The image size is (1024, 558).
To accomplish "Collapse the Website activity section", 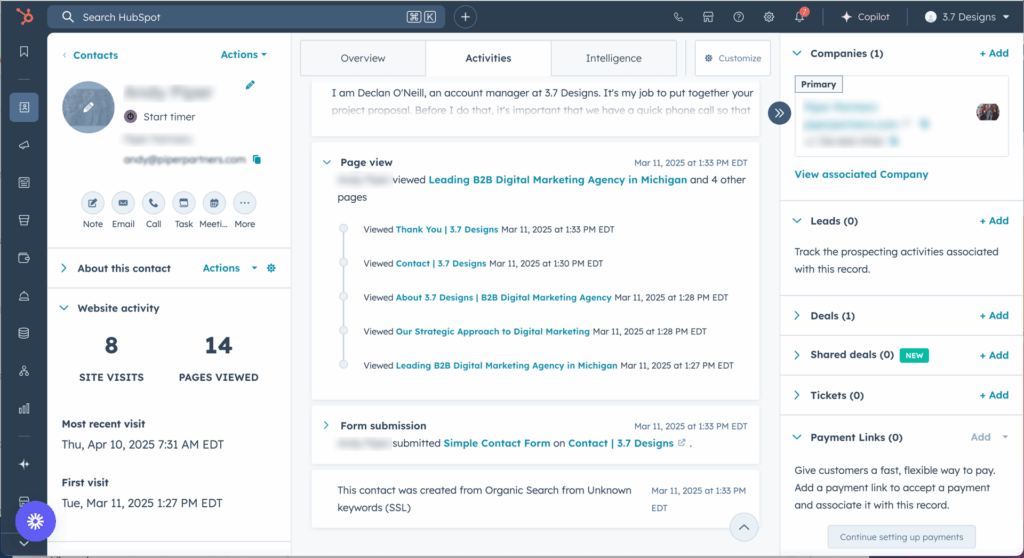I will 64,308.
